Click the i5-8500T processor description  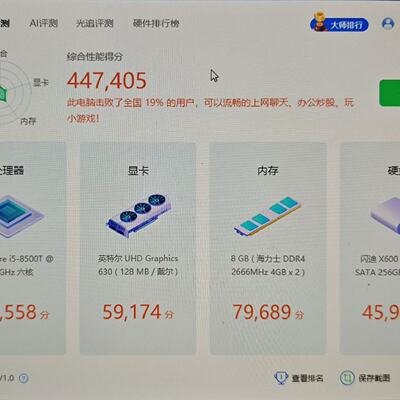[x=26, y=265]
